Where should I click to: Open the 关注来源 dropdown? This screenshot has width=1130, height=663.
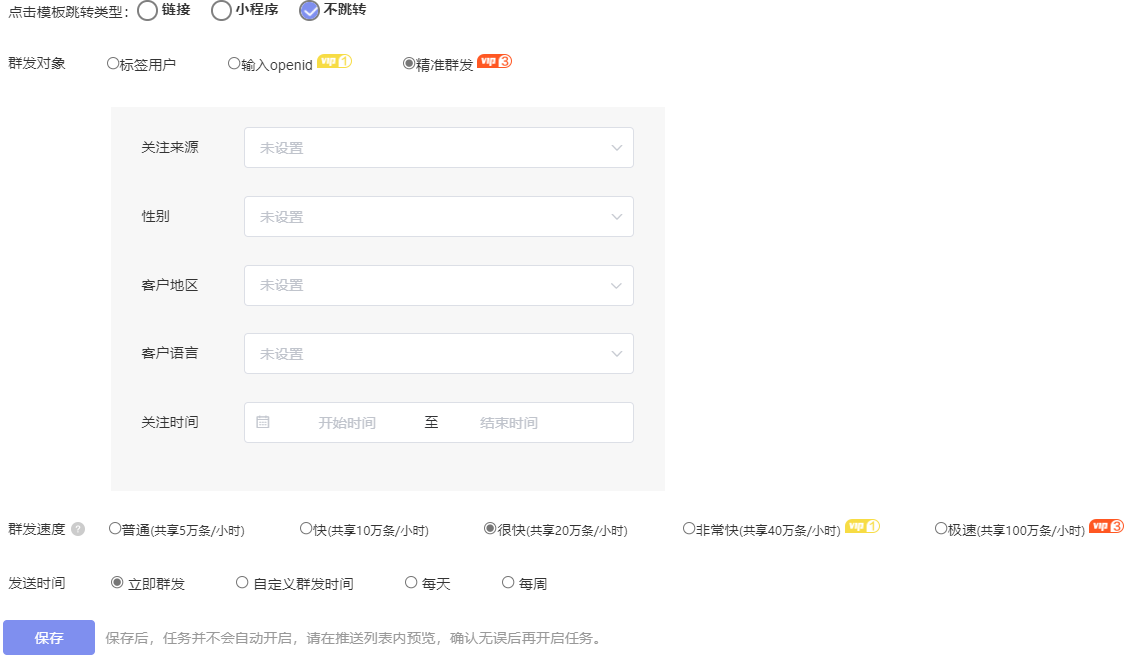coord(439,147)
